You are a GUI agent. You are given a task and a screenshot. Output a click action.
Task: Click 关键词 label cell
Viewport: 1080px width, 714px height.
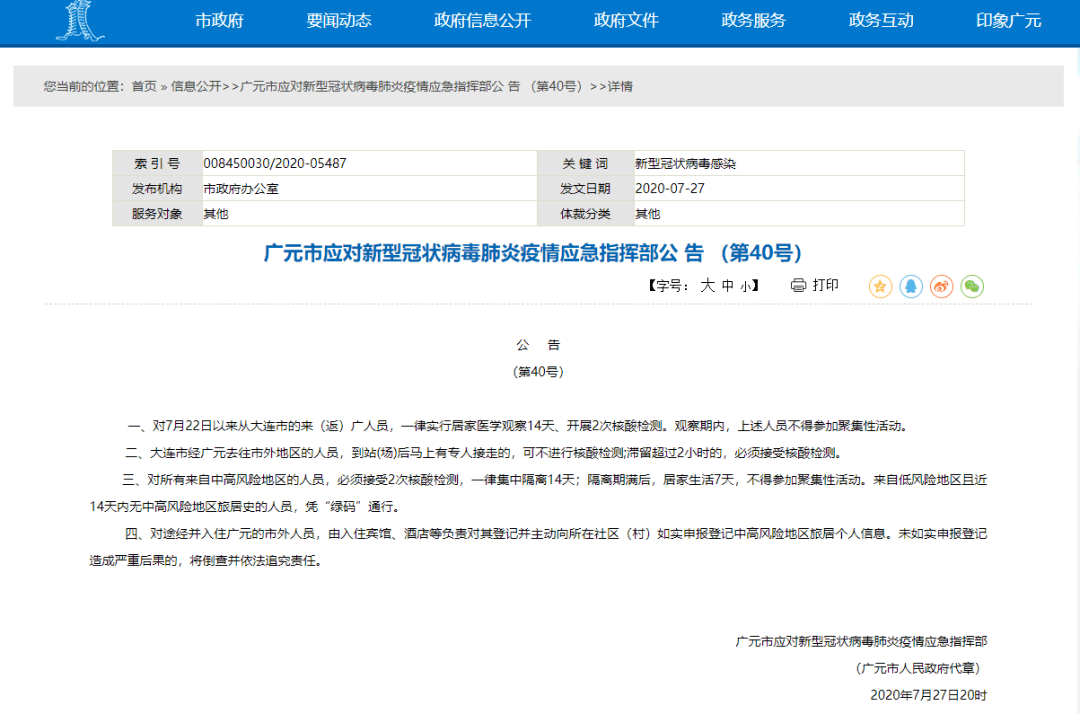click(x=585, y=163)
